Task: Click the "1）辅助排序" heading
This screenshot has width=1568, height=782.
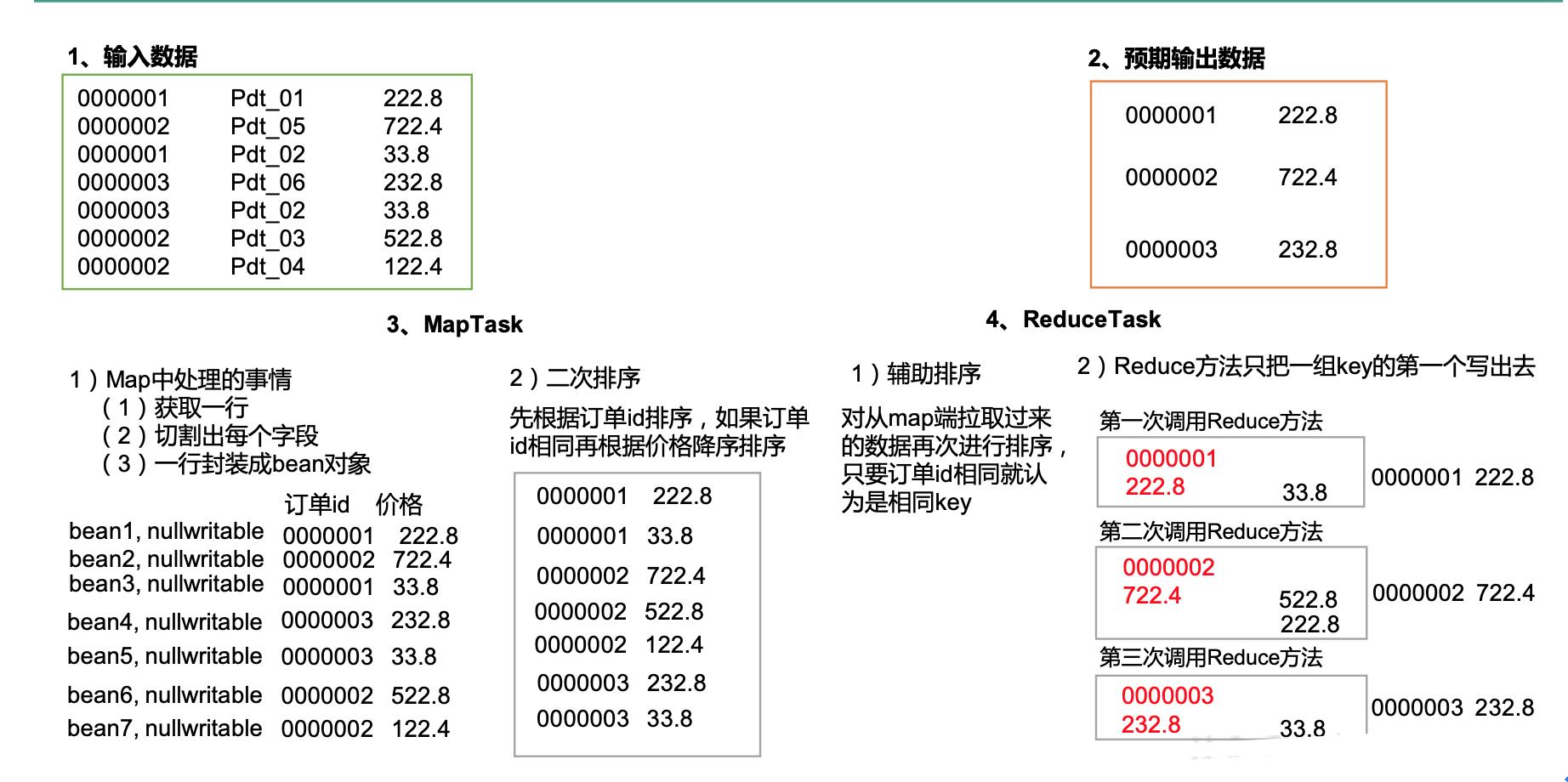Action: coord(916,373)
